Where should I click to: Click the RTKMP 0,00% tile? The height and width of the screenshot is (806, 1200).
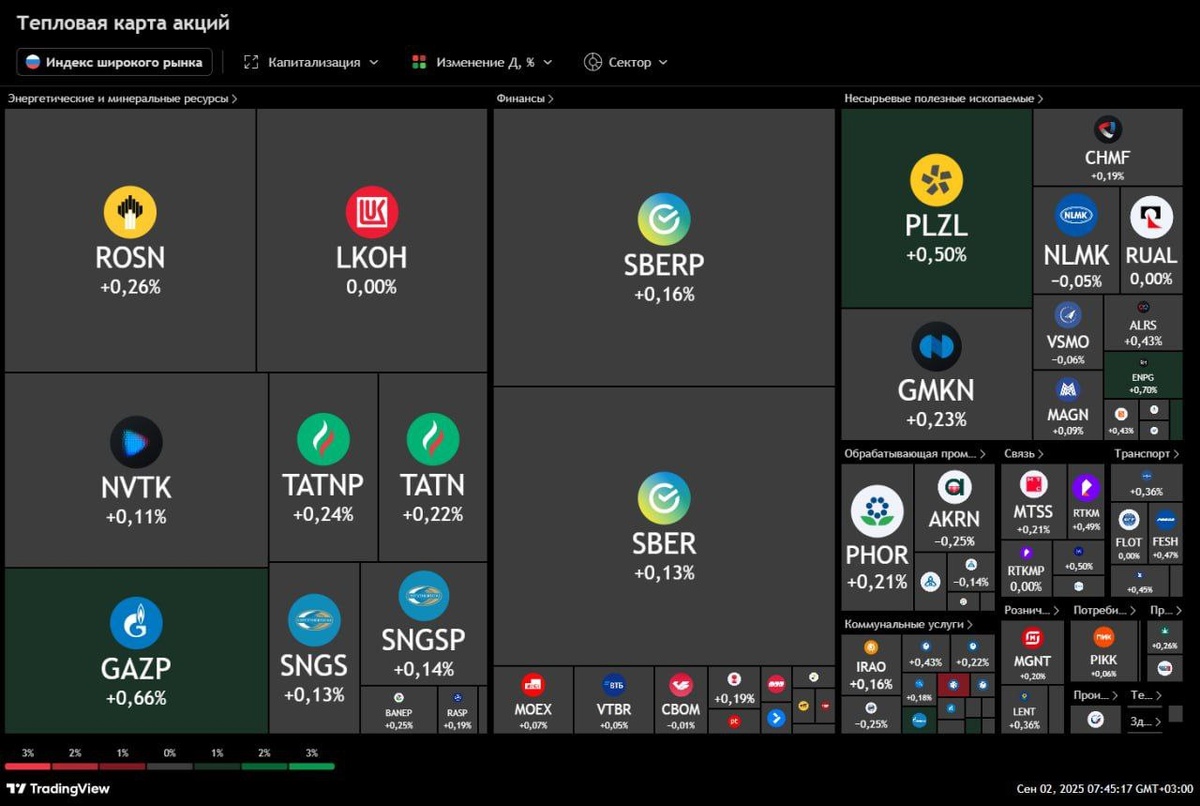point(1026,568)
